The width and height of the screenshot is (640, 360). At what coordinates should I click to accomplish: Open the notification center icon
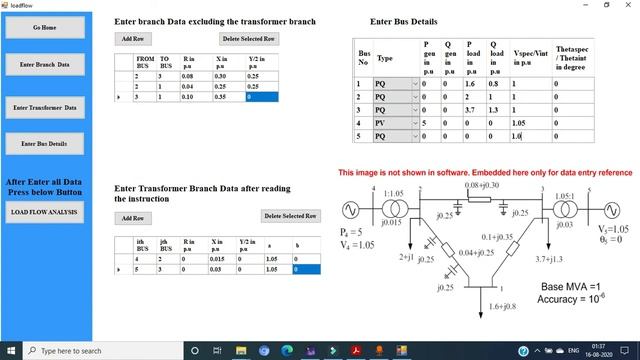point(624,351)
